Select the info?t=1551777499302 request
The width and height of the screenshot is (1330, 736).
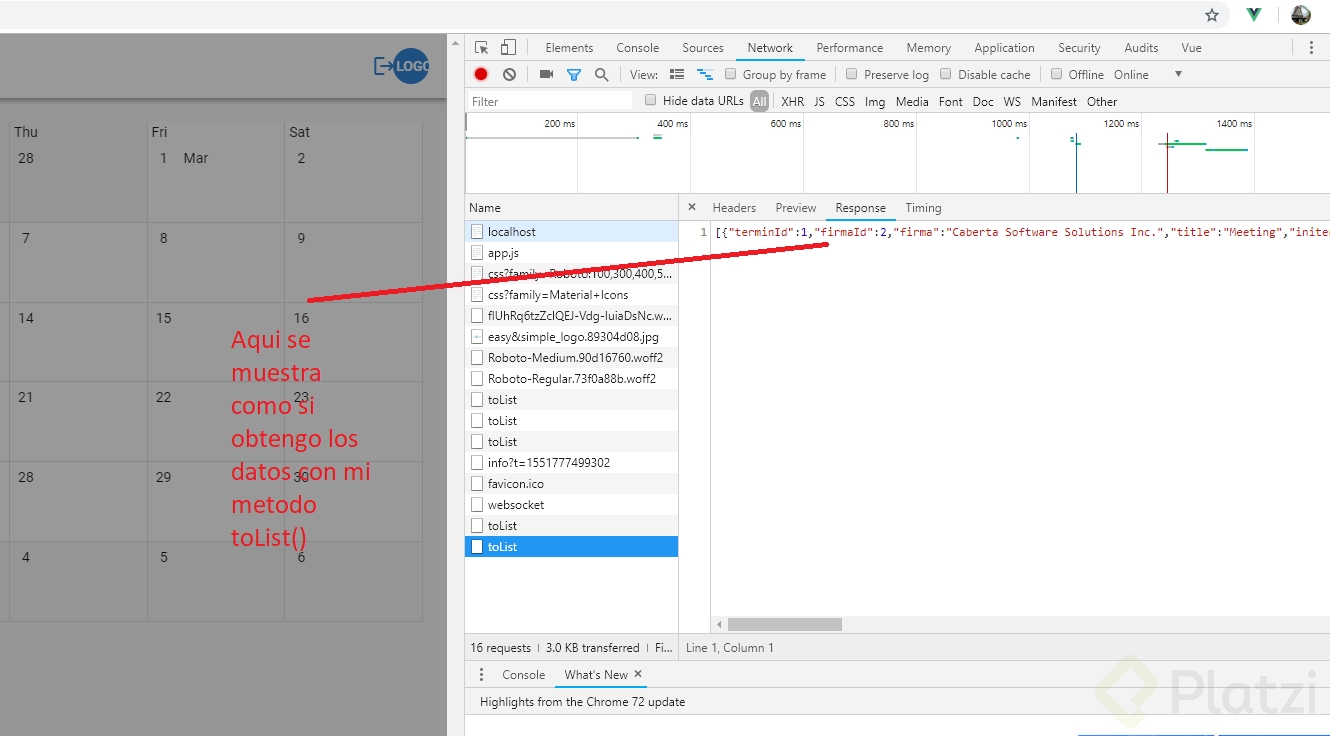pyautogui.click(x=572, y=462)
